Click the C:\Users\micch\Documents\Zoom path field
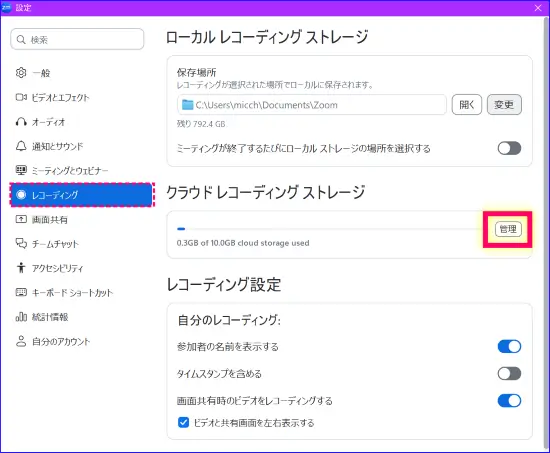 (x=312, y=105)
